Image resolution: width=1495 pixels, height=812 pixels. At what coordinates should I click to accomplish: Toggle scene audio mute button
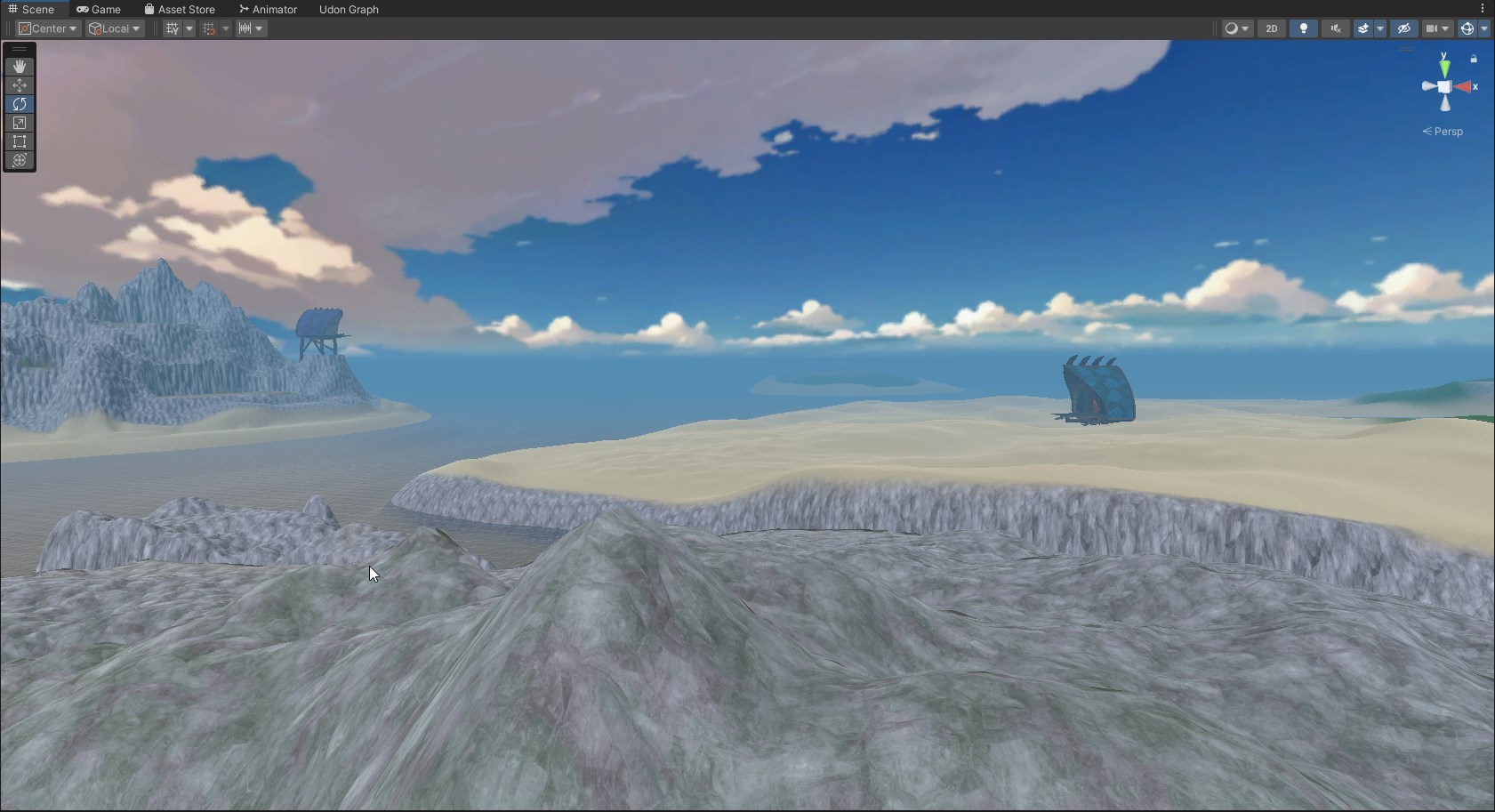1335,28
